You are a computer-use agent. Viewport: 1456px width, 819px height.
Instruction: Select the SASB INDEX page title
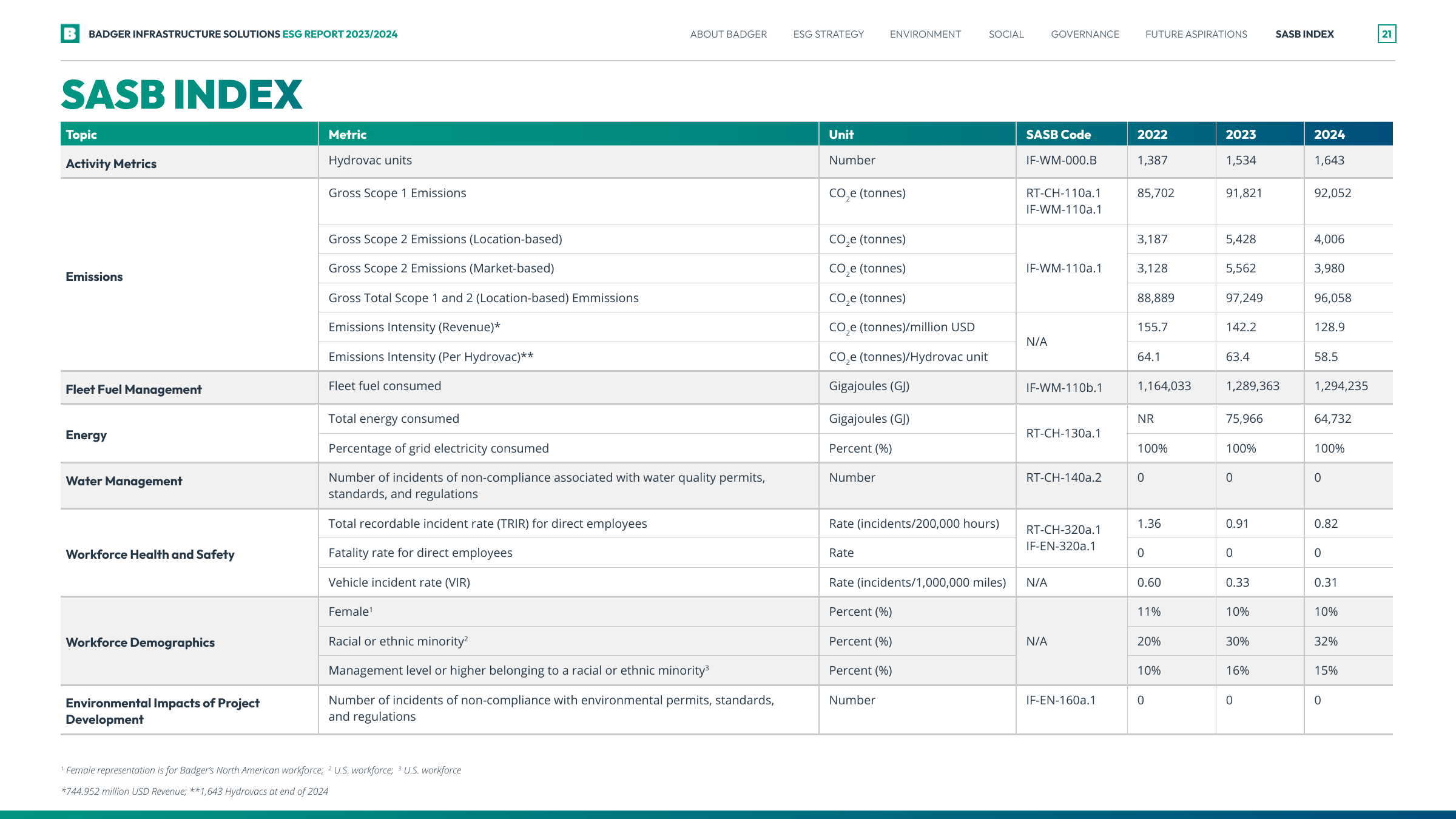pos(181,95)
